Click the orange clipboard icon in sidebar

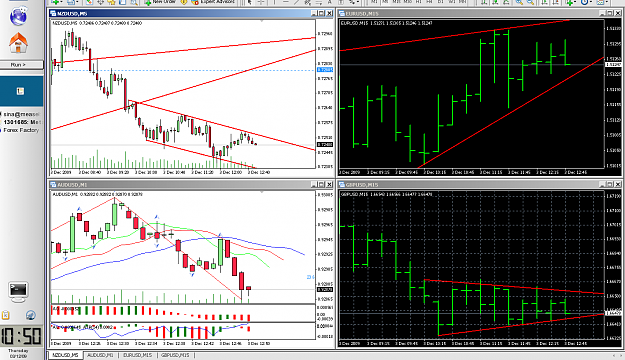pos(5,315)
